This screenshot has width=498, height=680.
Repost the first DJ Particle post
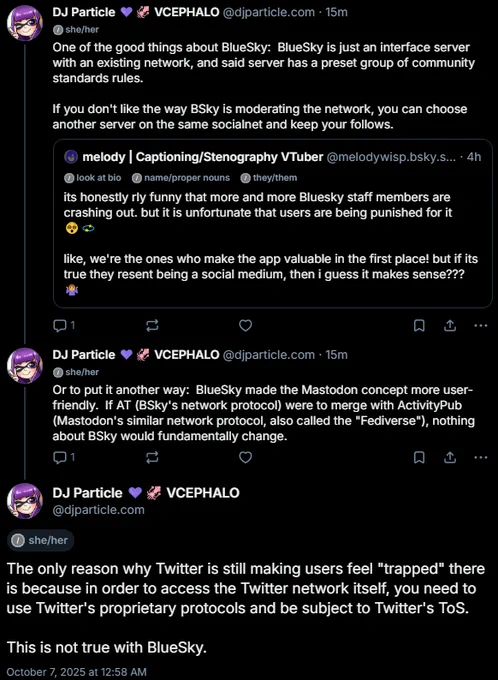click(x=152, y=326)
